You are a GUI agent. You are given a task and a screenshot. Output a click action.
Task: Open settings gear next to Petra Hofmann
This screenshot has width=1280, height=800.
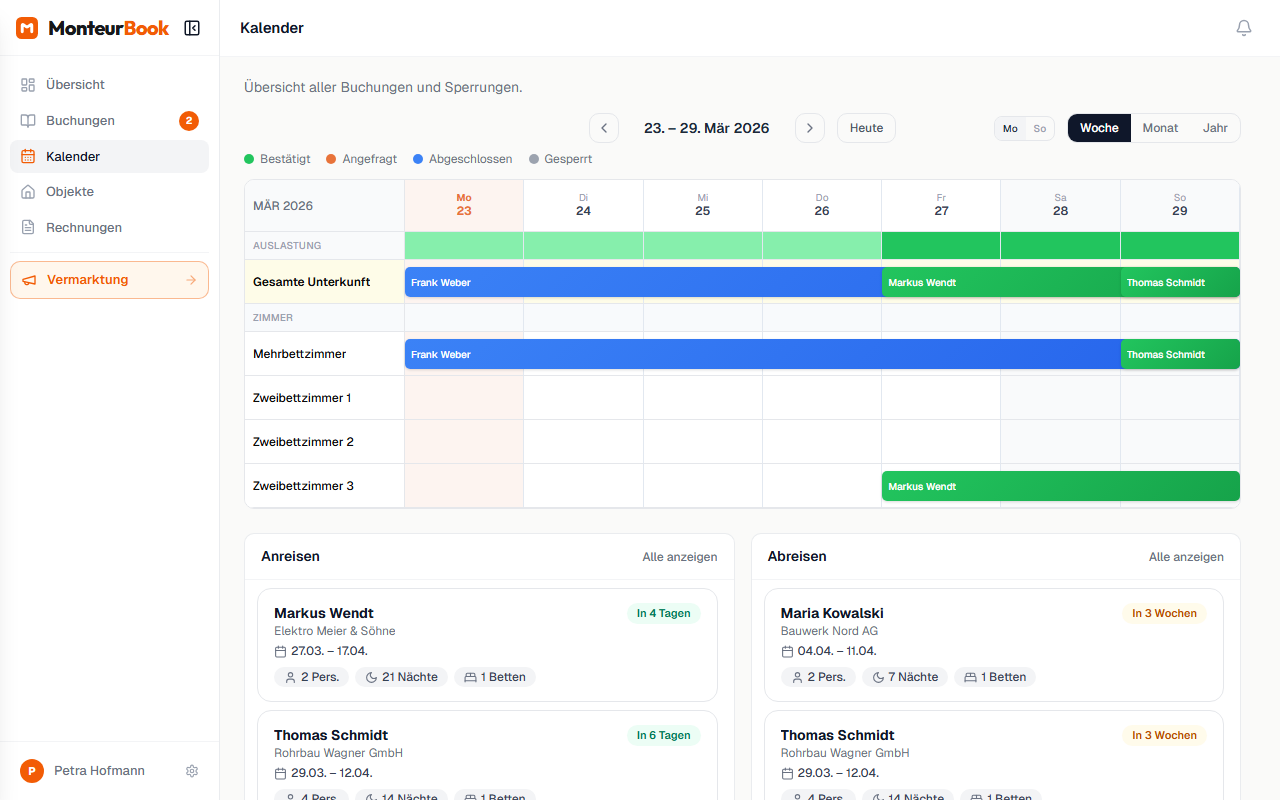(192, 771)
